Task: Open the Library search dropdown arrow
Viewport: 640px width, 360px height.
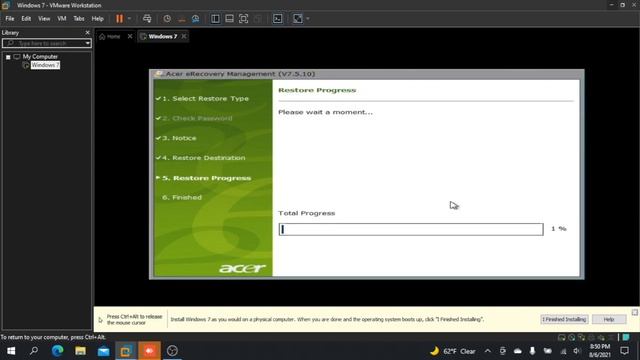Action: click(x=88, y=43)
